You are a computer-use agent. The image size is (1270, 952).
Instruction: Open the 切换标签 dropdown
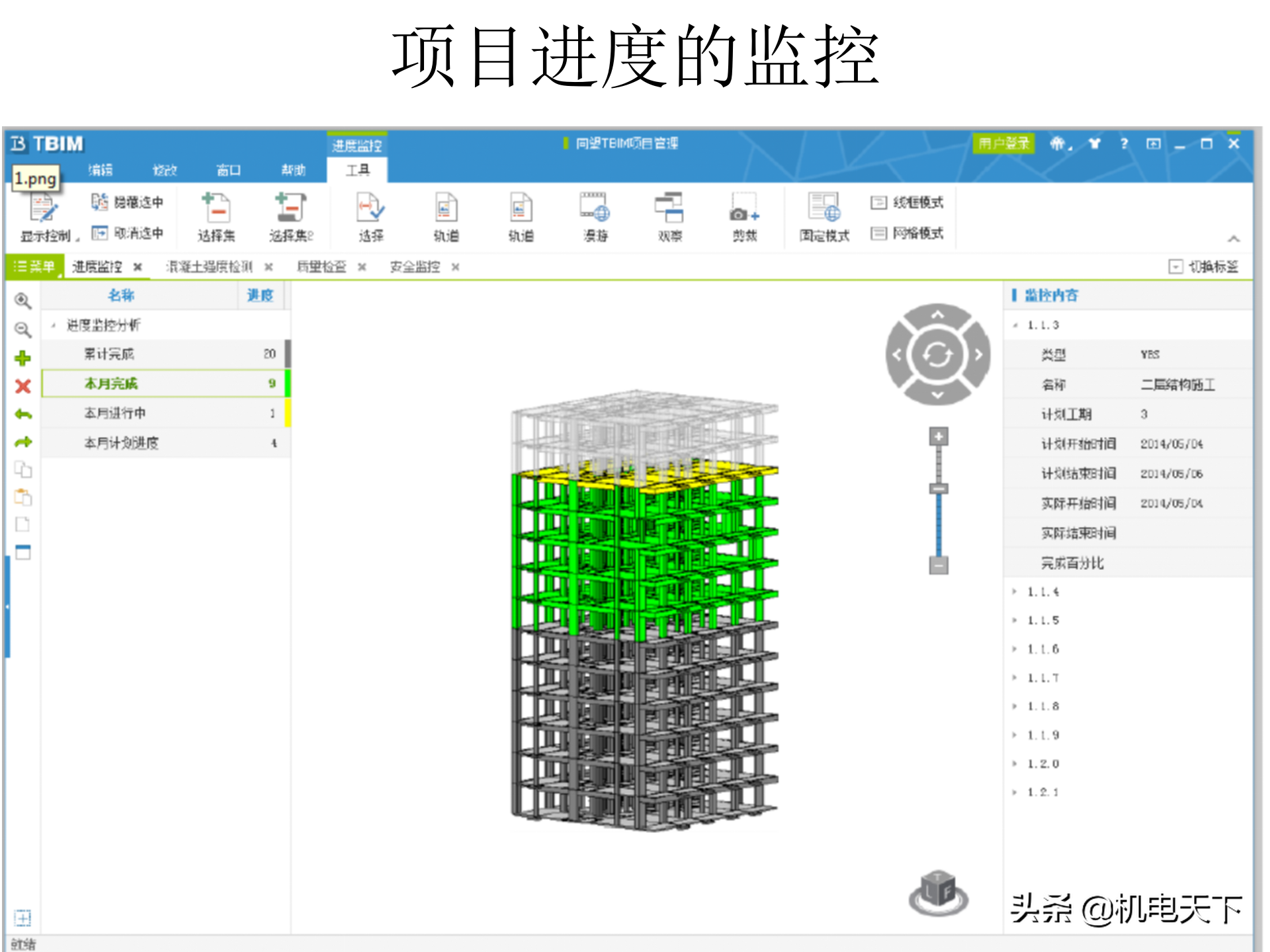[1175, 266]
